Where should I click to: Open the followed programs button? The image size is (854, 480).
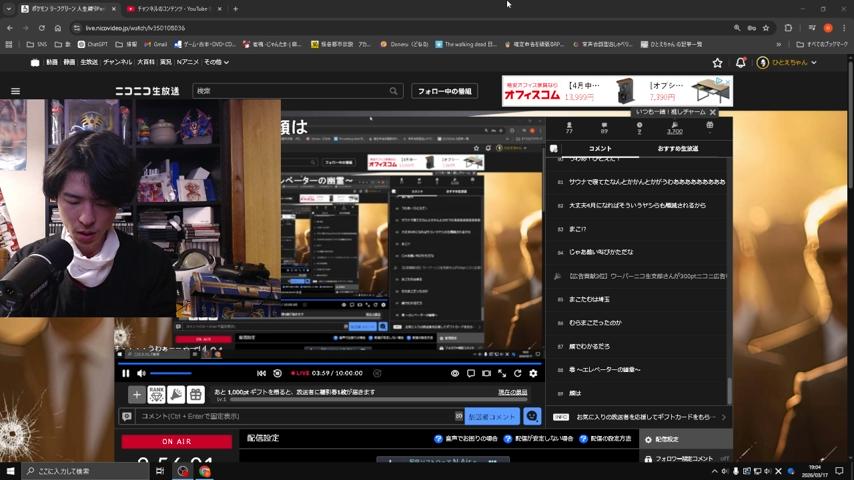pyautogui.click(x=444, y=91)
